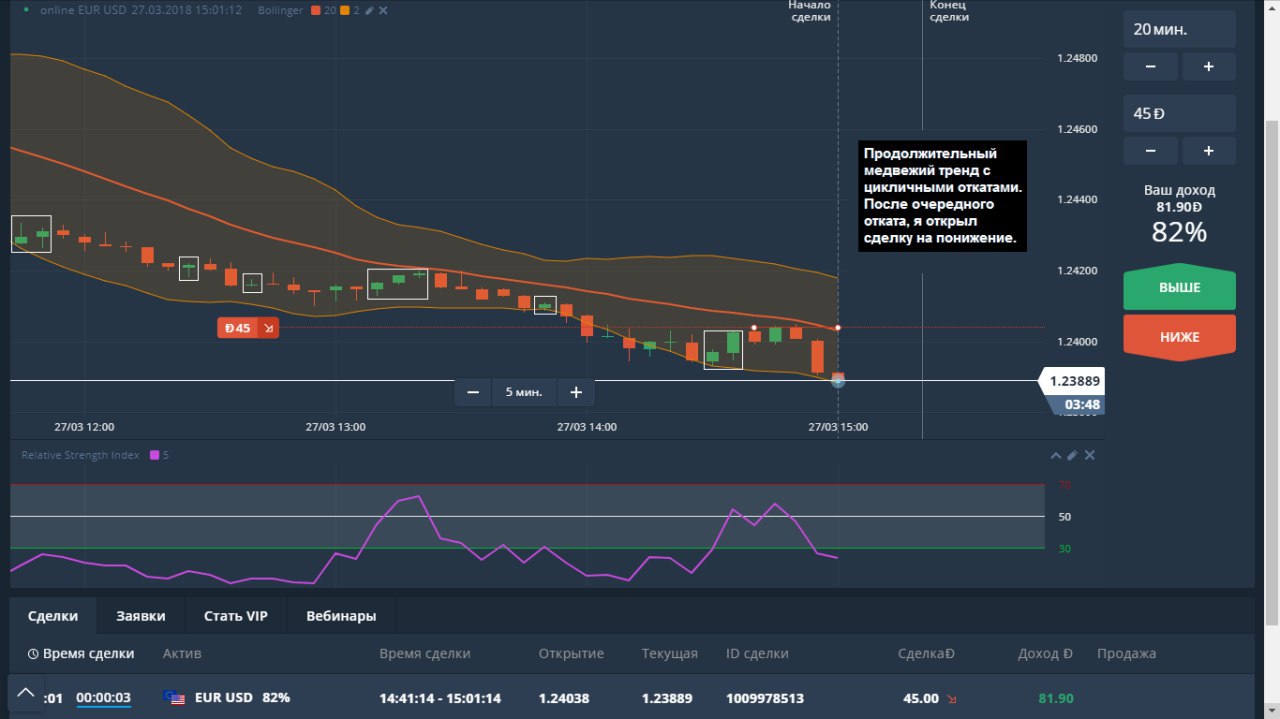Click the 45 trade amount field
Image resolution: width=1280 pixels, height=719 pixels.
1180,113
